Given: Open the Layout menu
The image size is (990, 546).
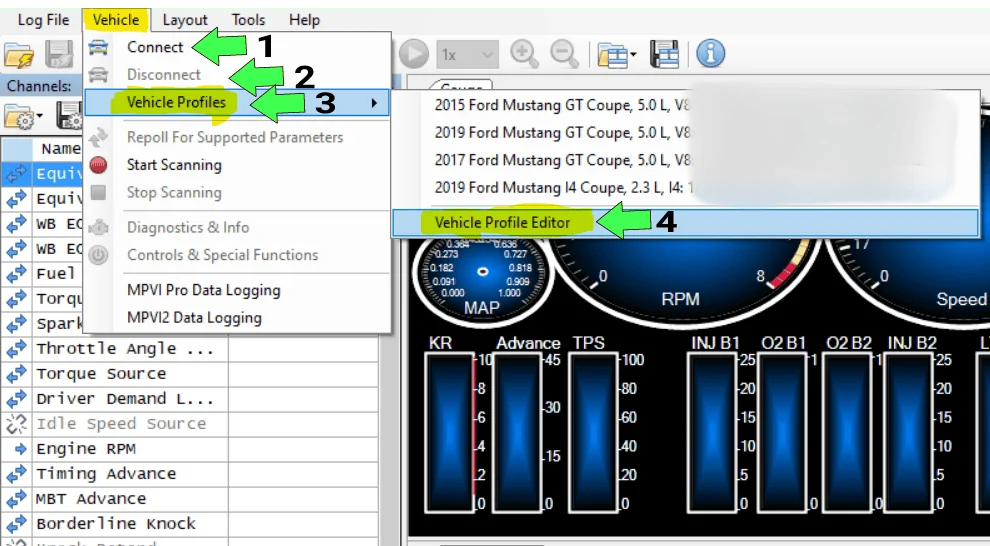Looking at the screenshot, I should point(185,20).
